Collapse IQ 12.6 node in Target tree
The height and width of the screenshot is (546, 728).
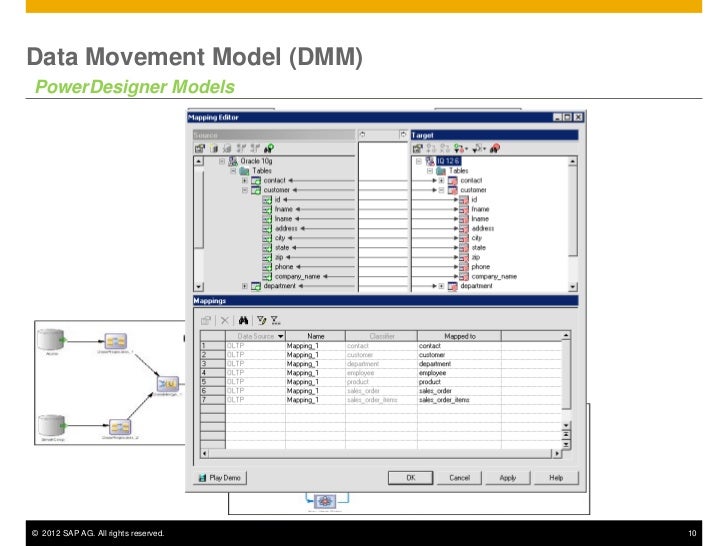[419, 161]
